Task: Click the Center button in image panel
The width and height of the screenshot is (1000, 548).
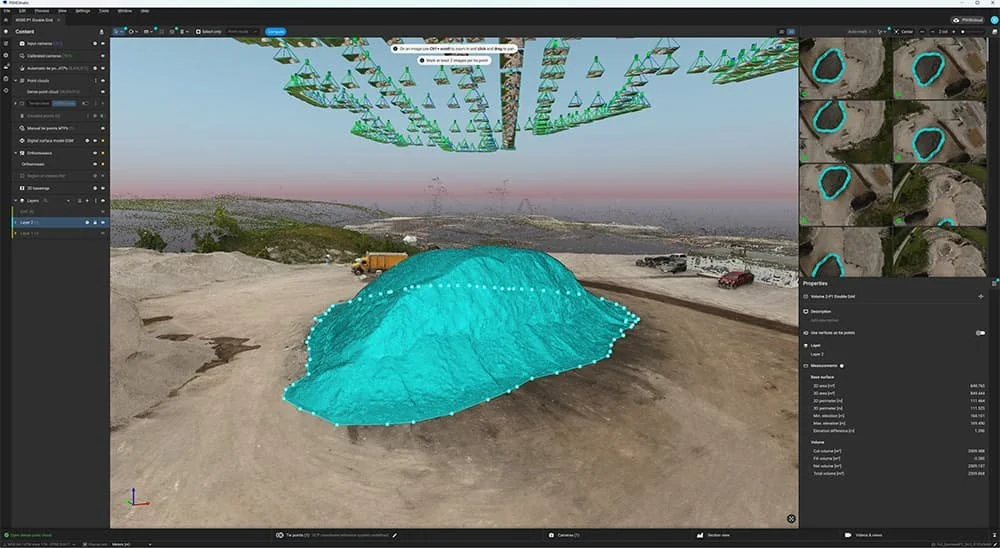Action: [904, 31]
